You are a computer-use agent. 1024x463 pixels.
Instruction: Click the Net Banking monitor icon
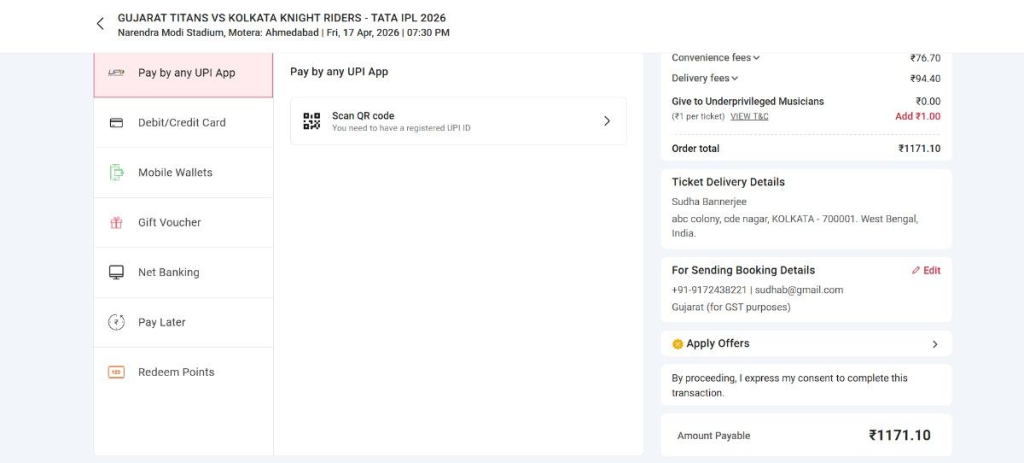(116, 272)
